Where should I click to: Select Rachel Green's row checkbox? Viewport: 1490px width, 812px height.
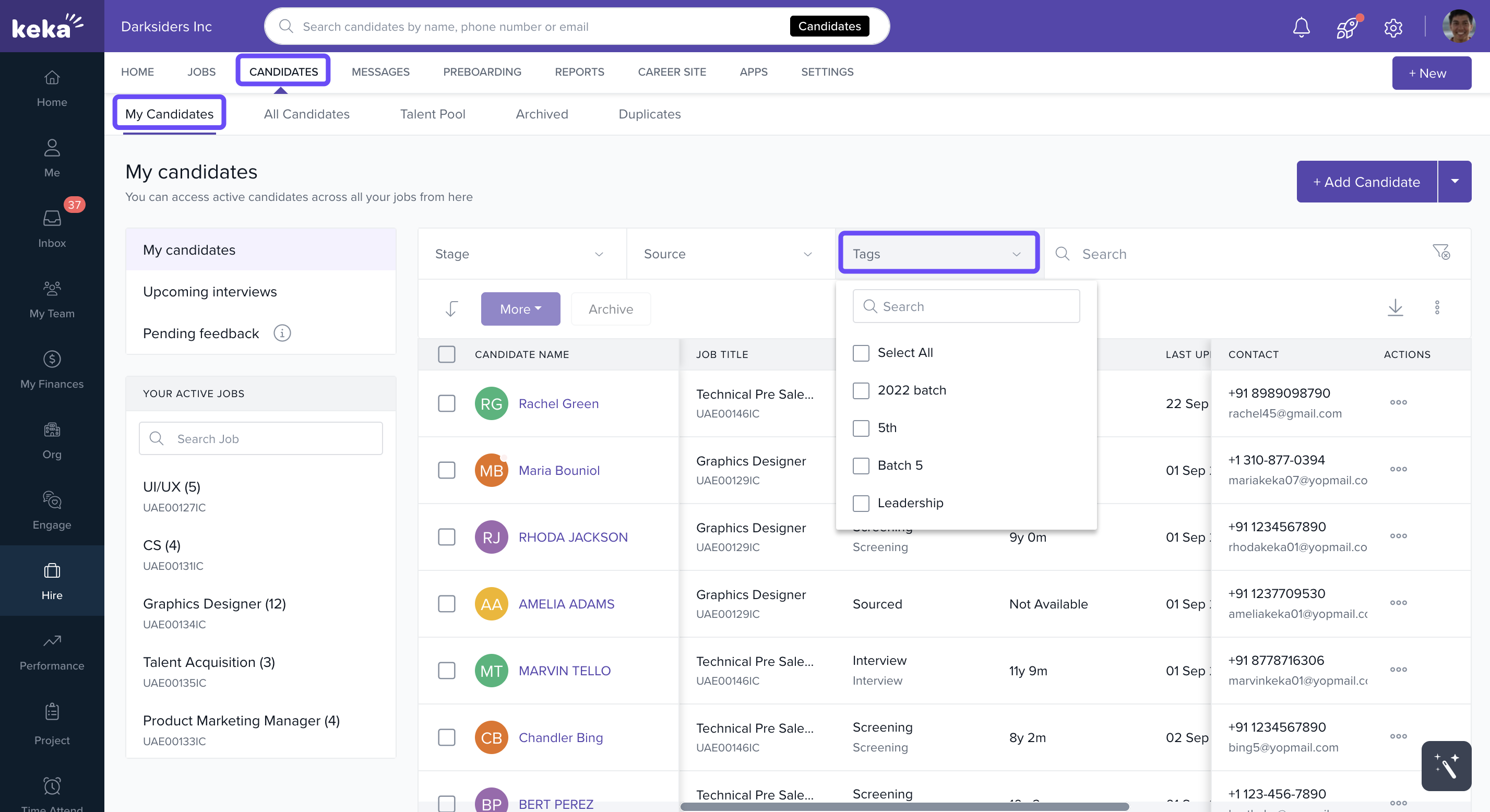447,403
